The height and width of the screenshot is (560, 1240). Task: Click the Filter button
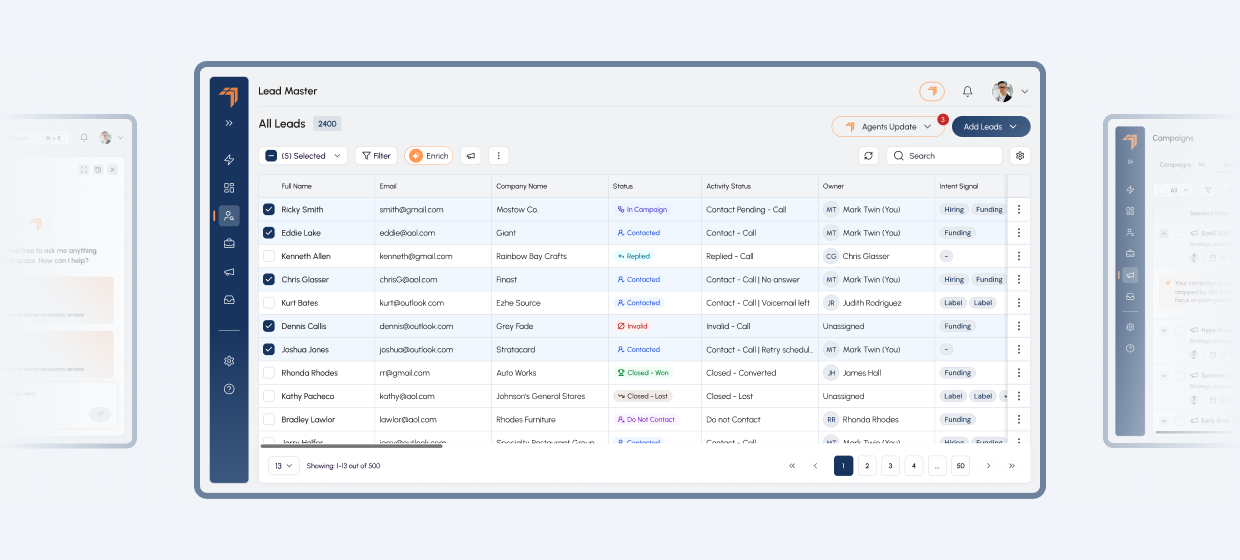[376, 156]
